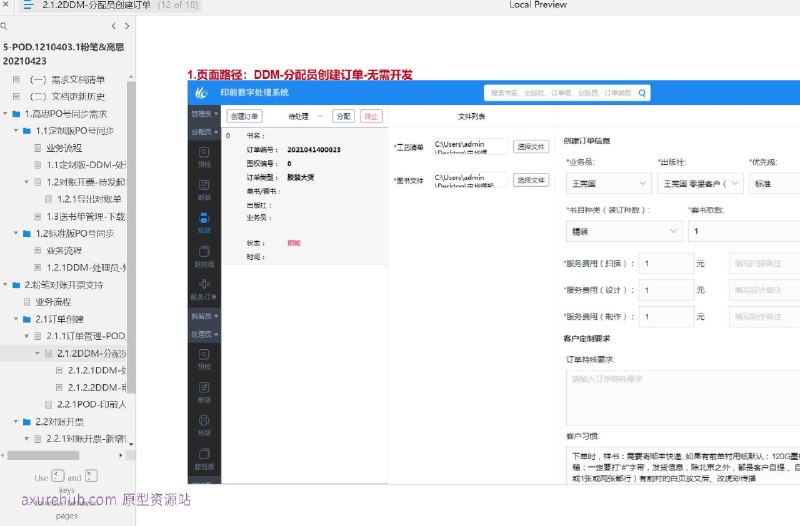Open page 2.2.1POD-印前人
This screenshot has height=526, width=800.
pos(91,404)
